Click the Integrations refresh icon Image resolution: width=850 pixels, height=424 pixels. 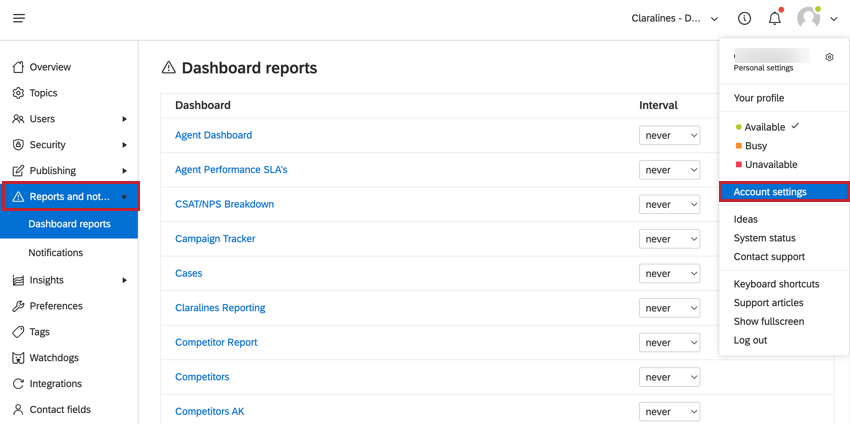(18, 384)
